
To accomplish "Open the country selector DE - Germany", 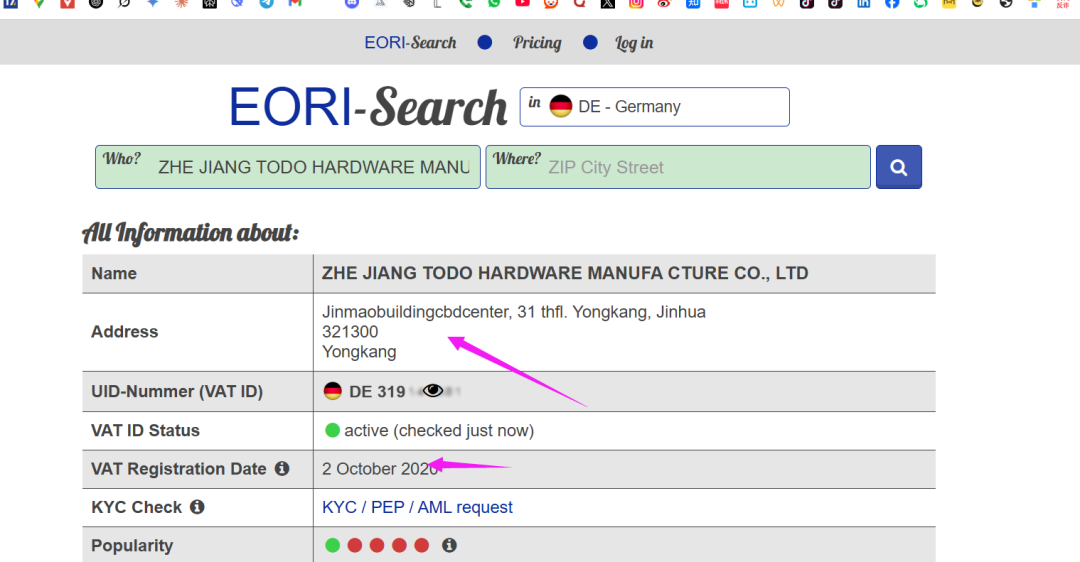I will pos(654,107).
